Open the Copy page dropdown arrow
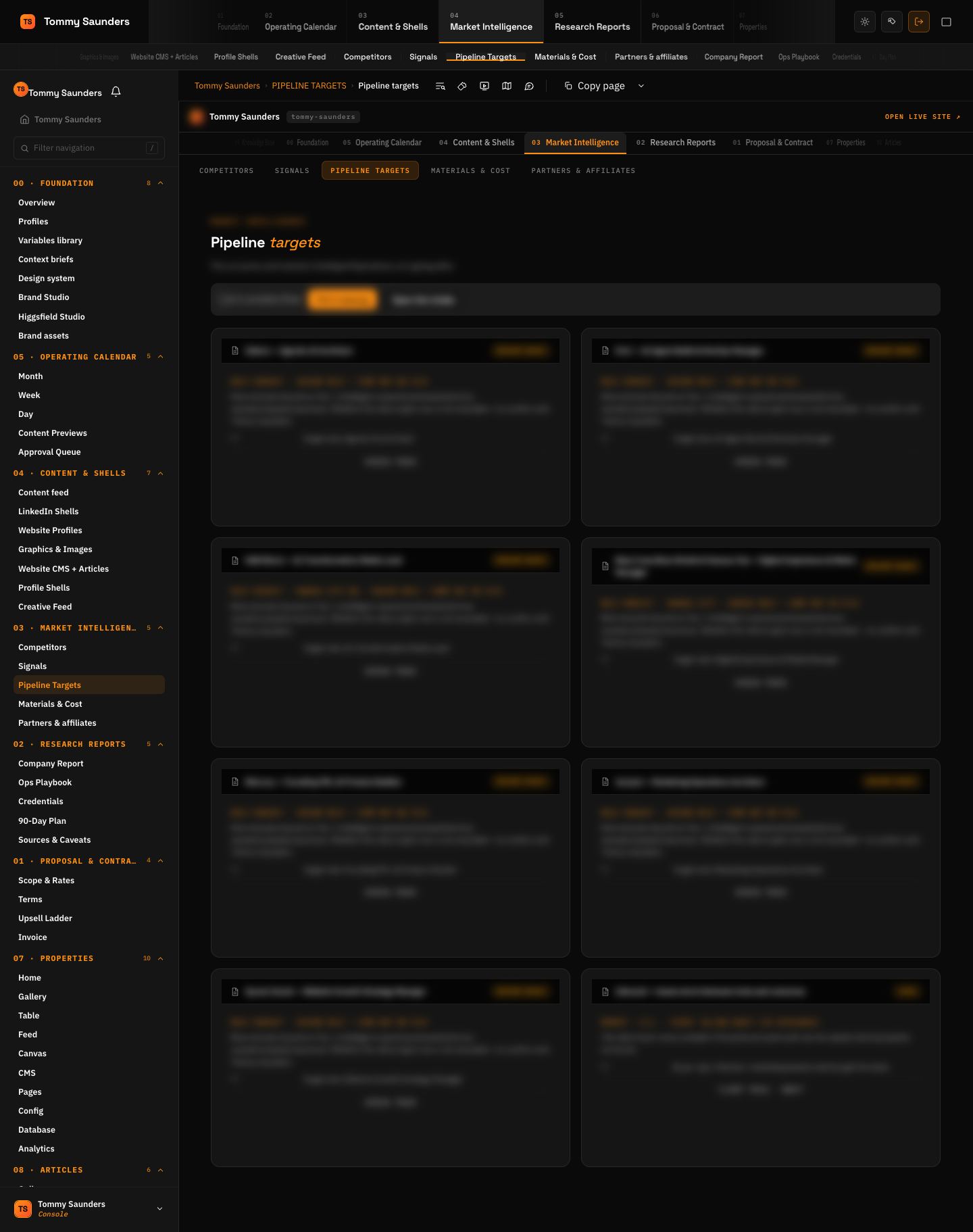The image size is (973, 1232). tap(641, 86)
